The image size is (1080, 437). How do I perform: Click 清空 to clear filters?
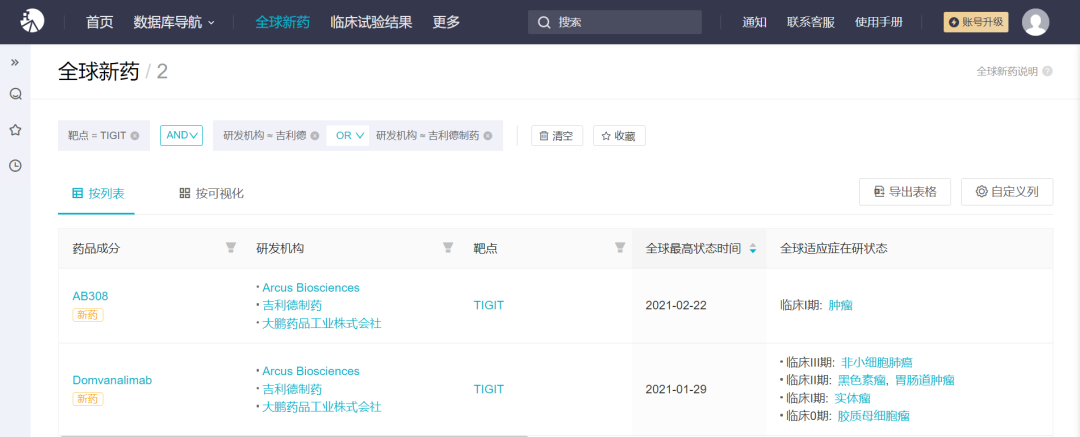click(x=557, y=136)
